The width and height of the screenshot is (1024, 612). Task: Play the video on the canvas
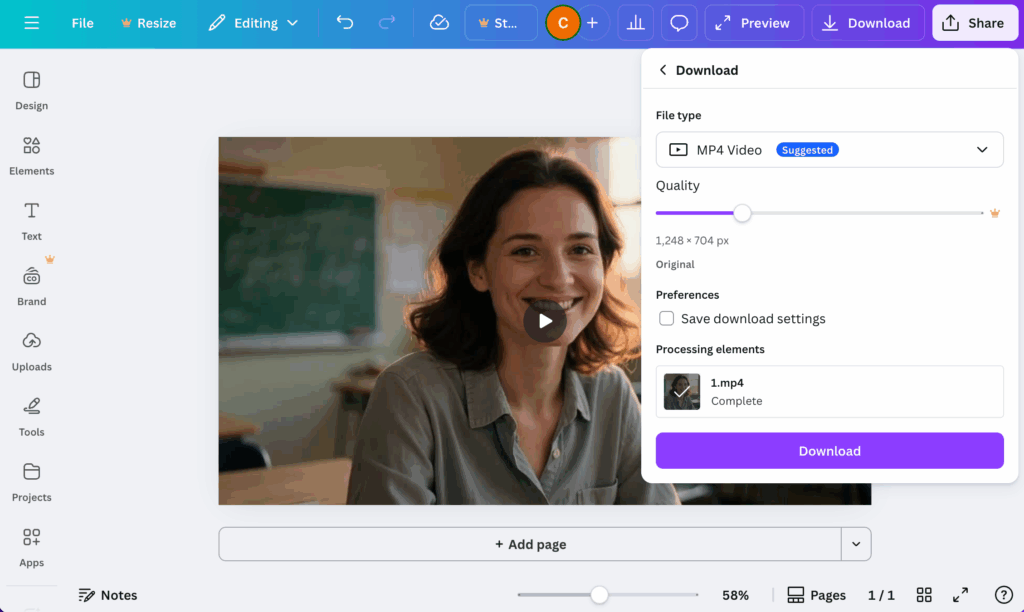(545, 321)
